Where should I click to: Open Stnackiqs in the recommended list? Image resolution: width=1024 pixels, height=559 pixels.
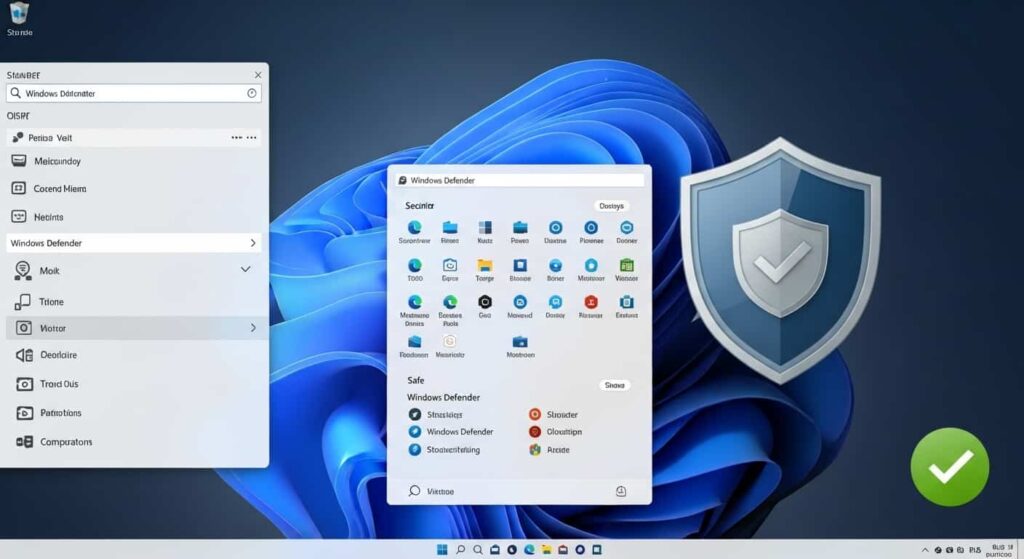436,415
